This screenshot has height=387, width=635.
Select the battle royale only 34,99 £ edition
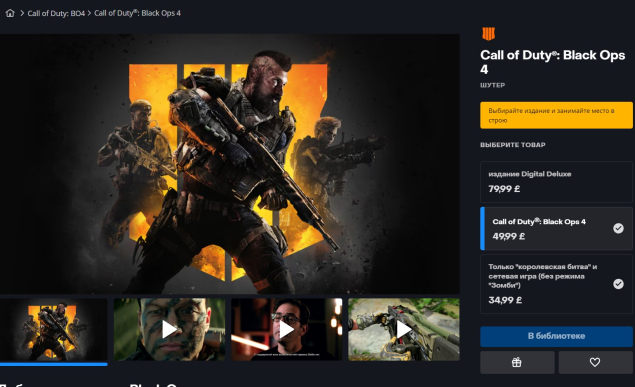(x=556, y=284)
